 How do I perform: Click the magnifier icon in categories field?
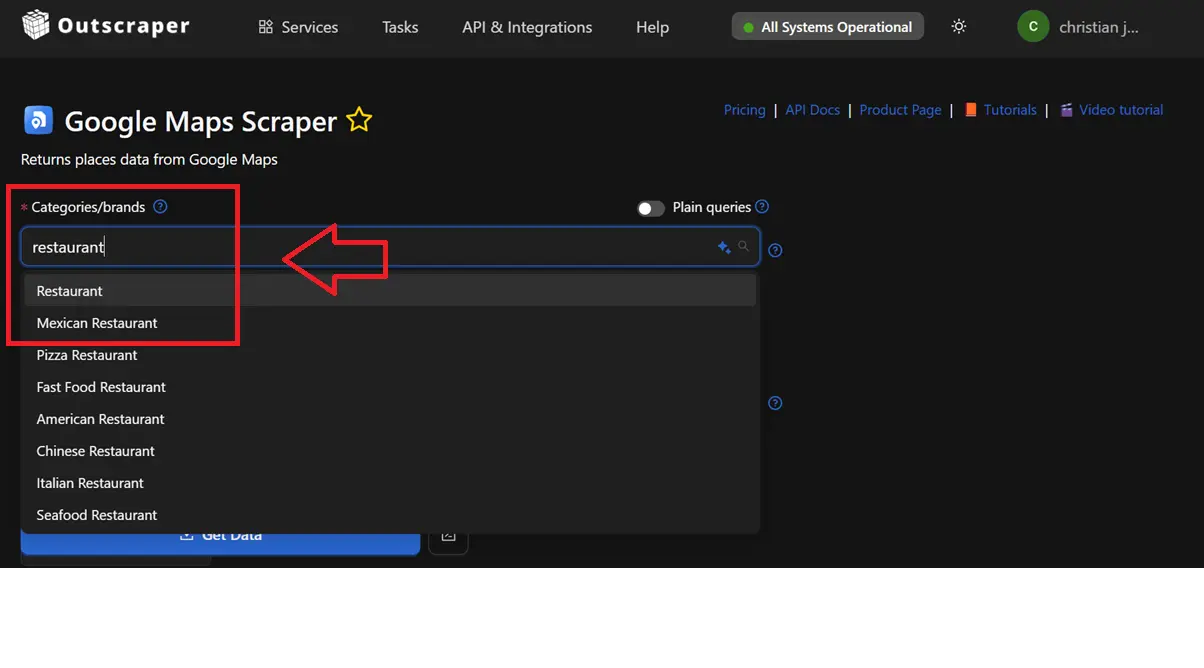743,246
